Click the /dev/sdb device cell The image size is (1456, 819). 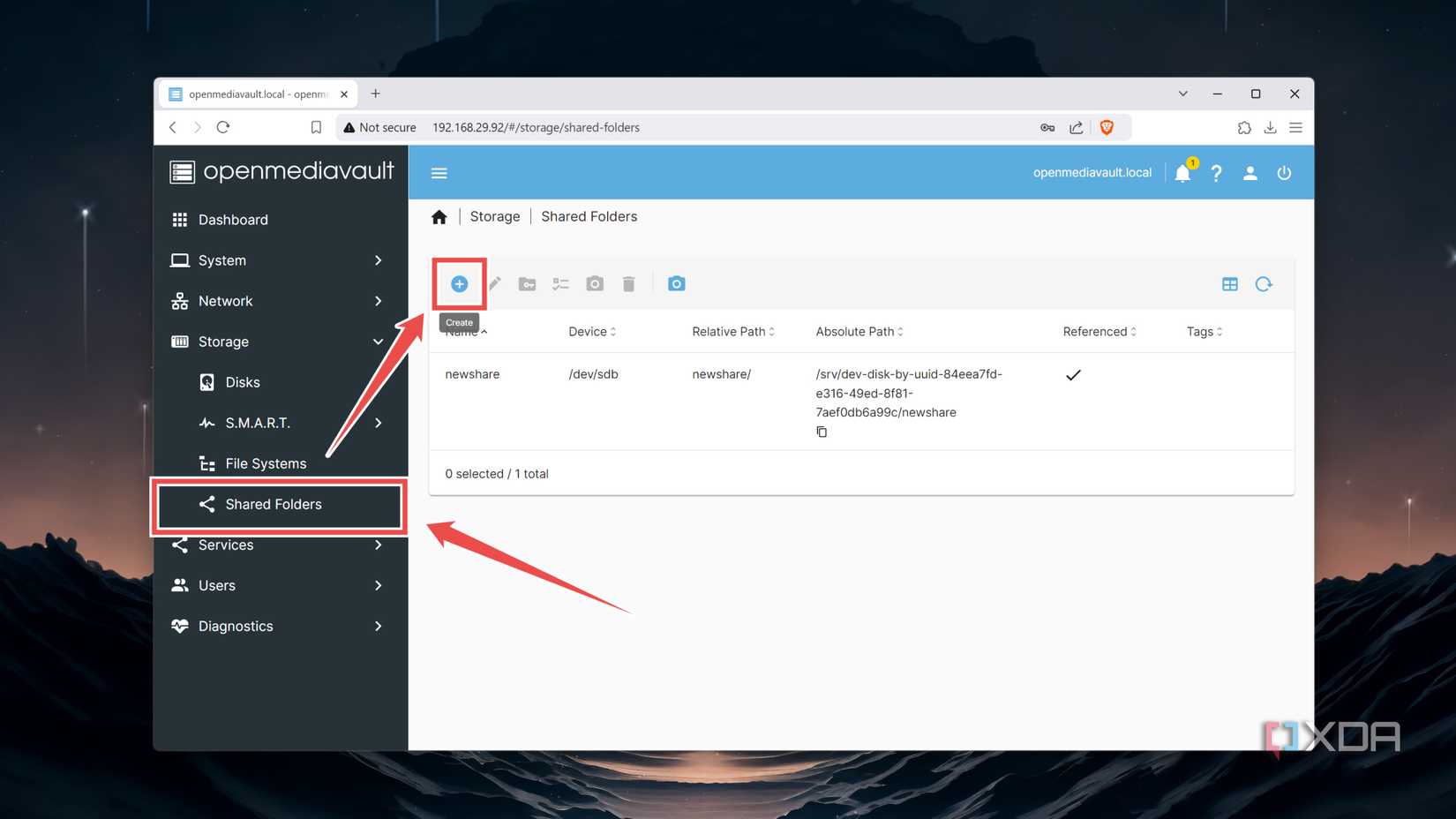coord(593,374)
